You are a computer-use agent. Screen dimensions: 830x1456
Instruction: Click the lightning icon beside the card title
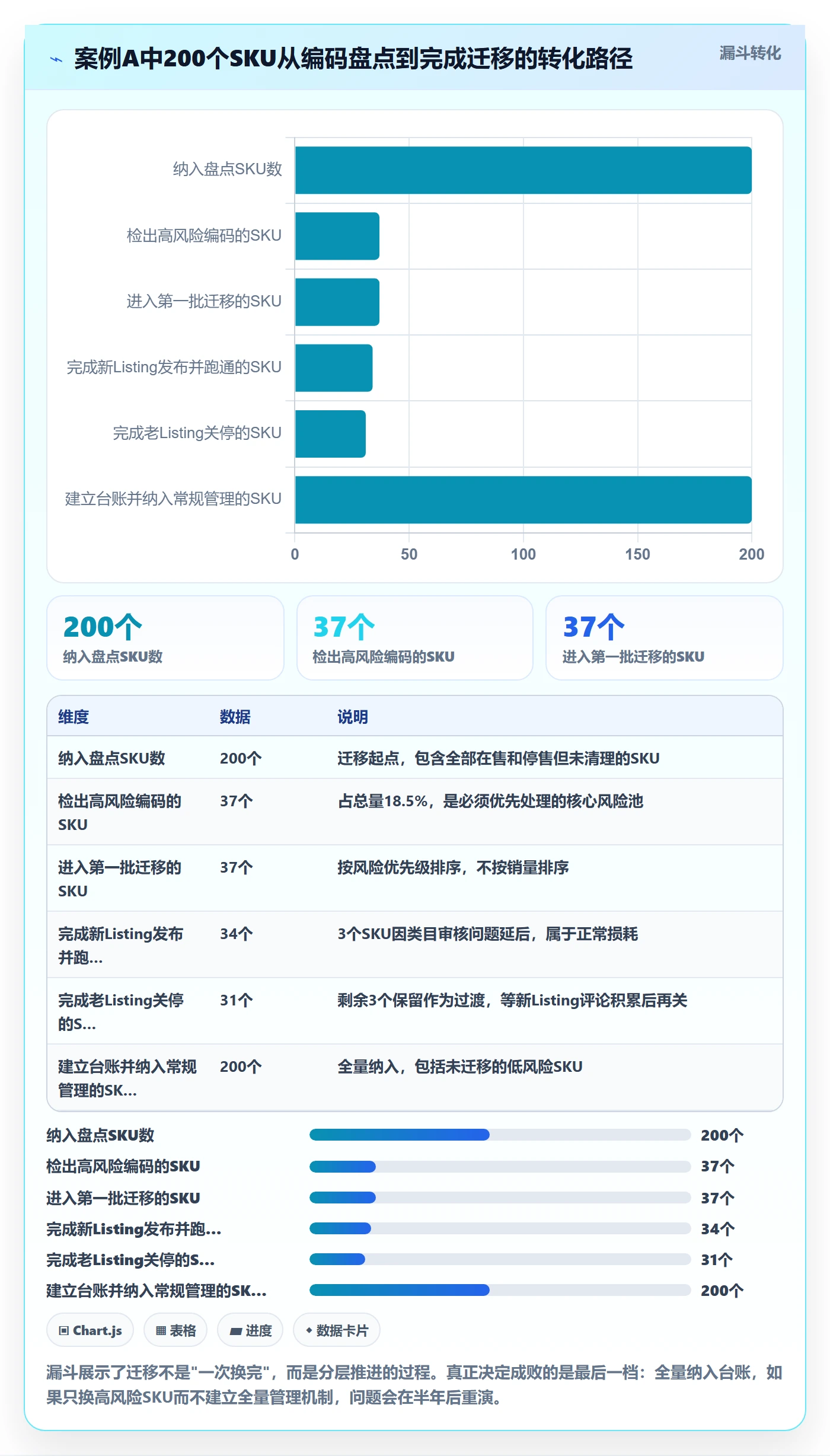click(x=56, y=59)
